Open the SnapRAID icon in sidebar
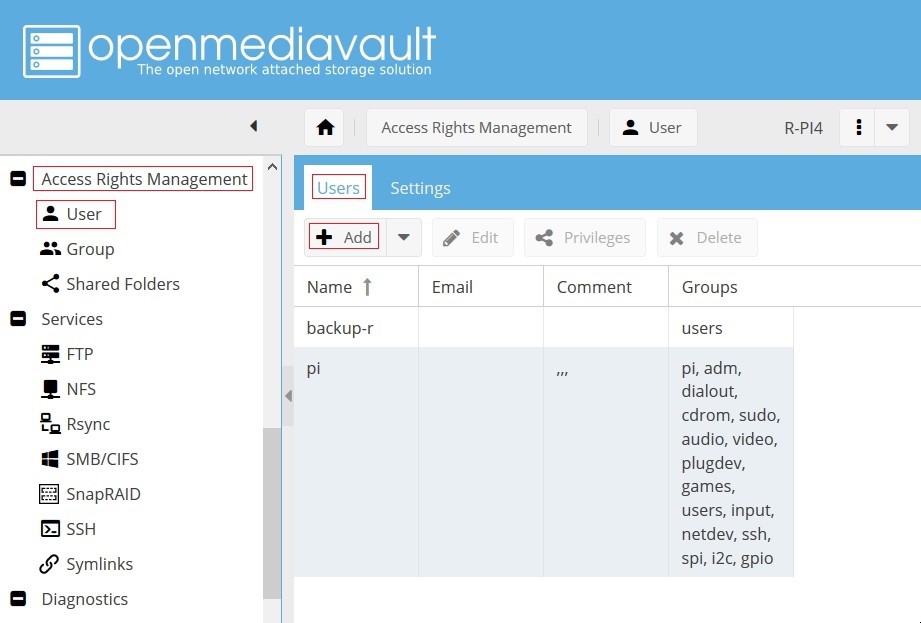 click(49, 494)
